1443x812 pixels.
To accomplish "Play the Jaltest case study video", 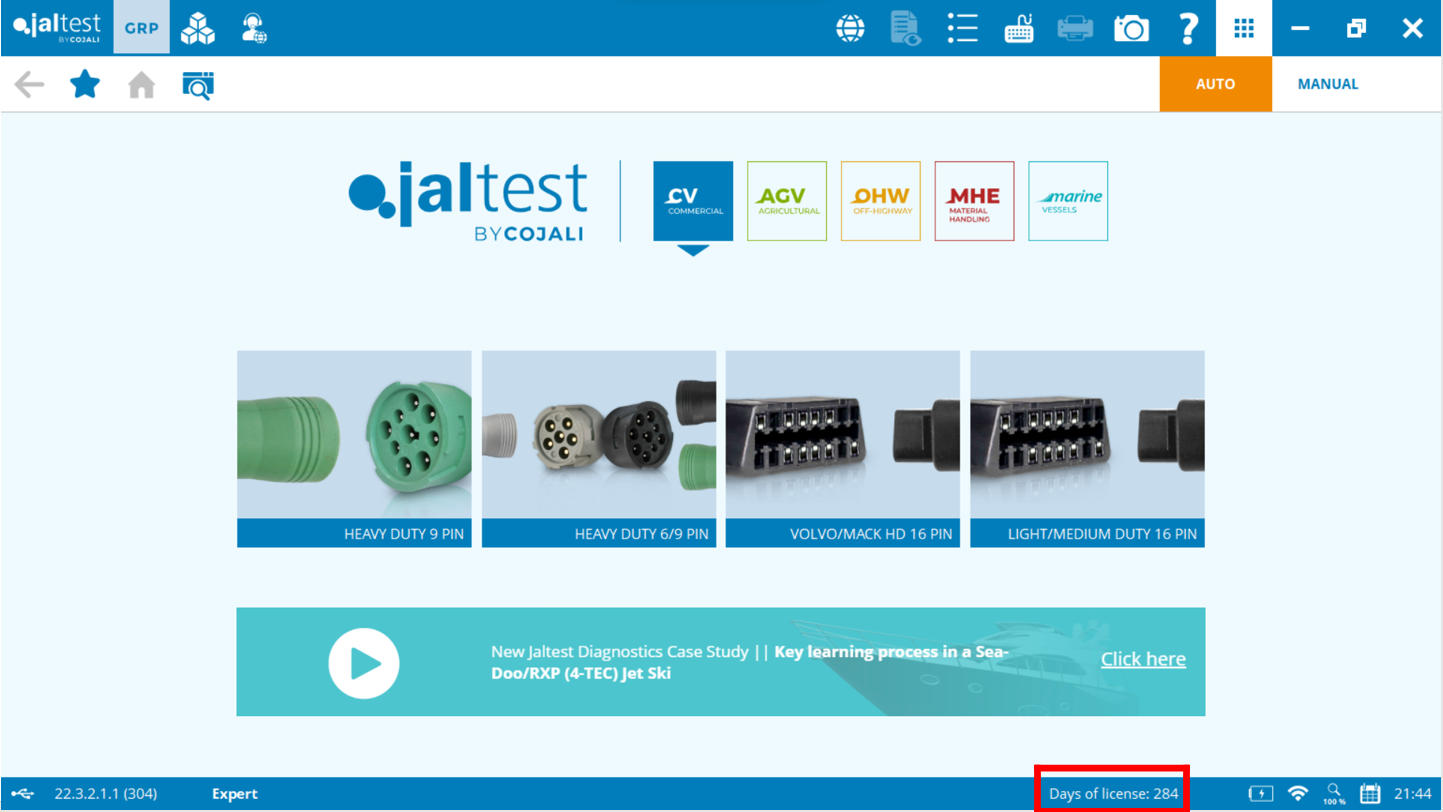I will pos(364,663).
